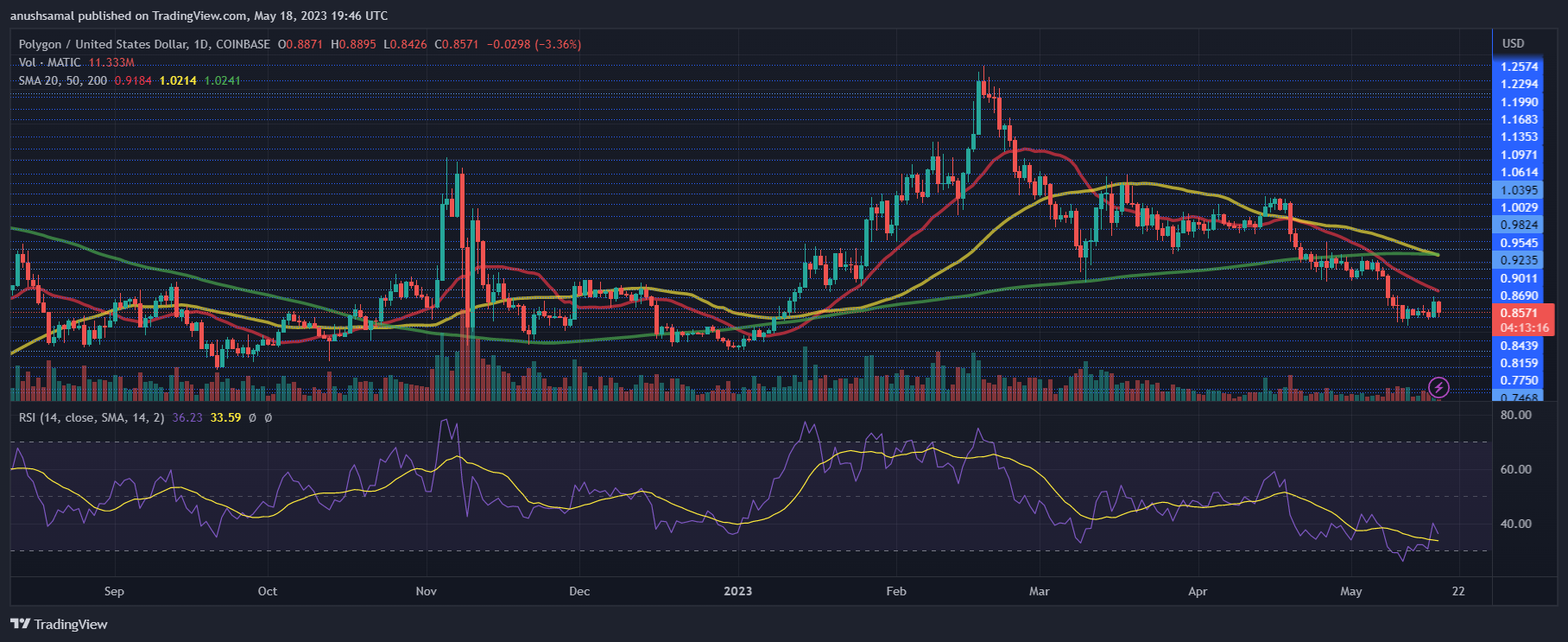This screenshot has width=1568, height=642.
Task: Click the price change -0.0298 (-3.36%)
Action: click(534, 44)
